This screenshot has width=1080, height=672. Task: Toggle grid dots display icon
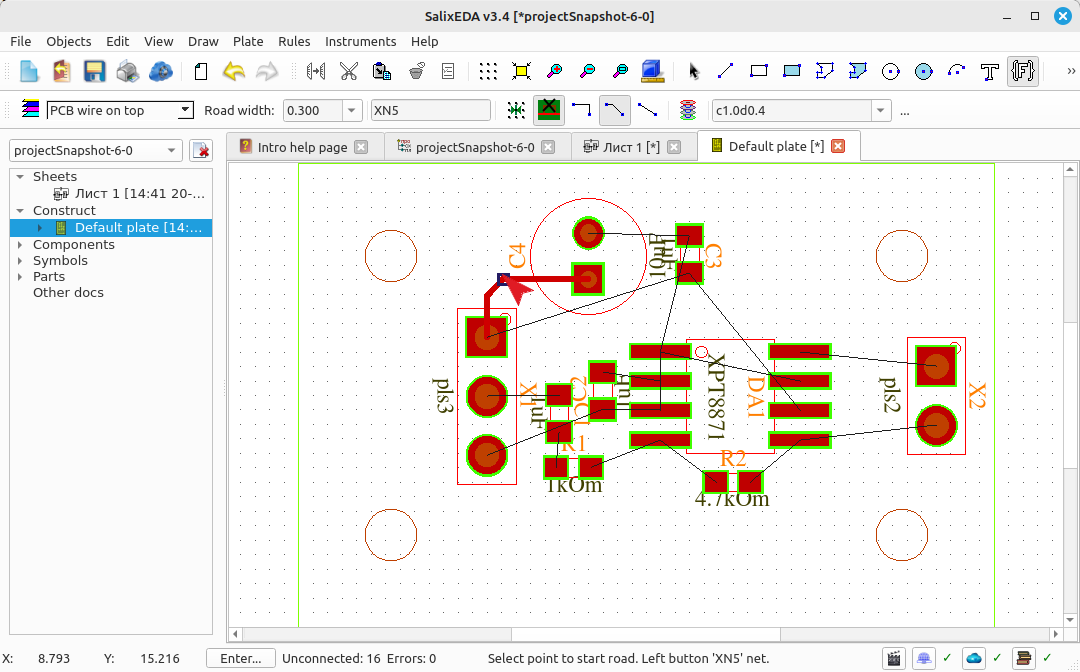point(488,71)
